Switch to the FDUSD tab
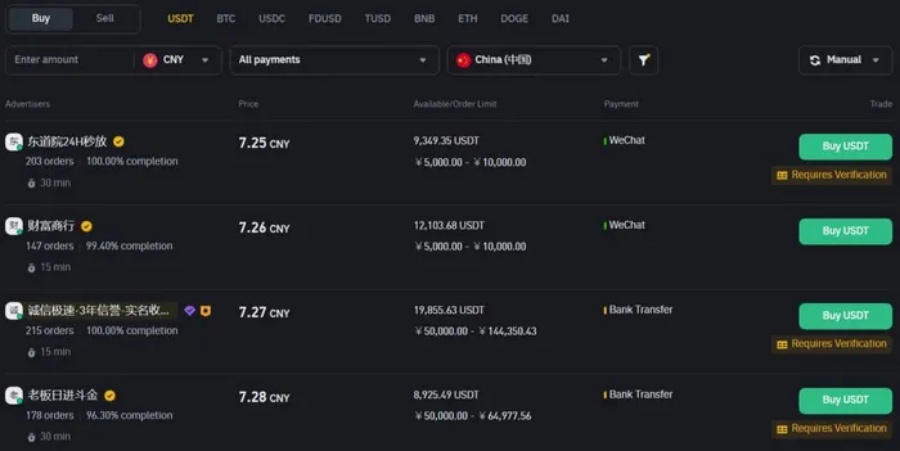The image size is (900, 451). (x=325, y=18)
